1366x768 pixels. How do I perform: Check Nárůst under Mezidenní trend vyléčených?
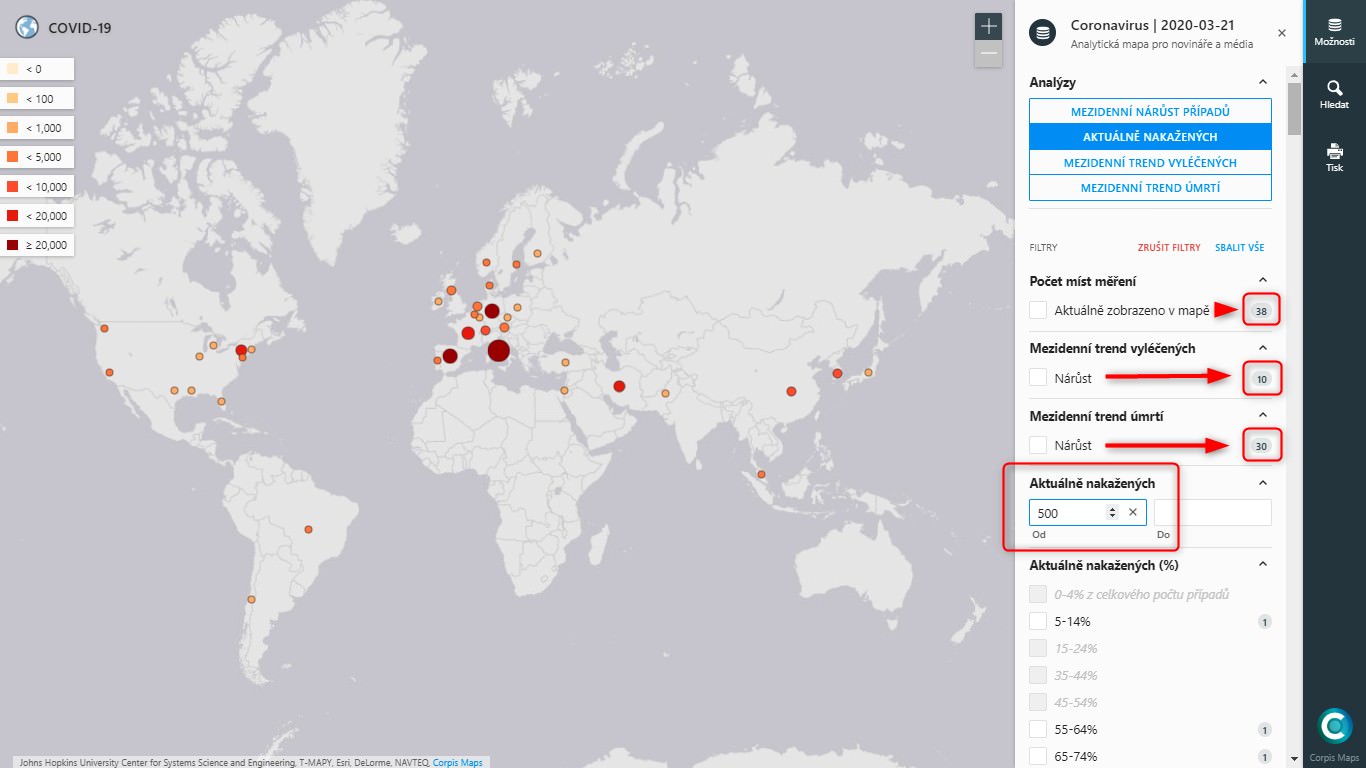[x=1038, y=378]
